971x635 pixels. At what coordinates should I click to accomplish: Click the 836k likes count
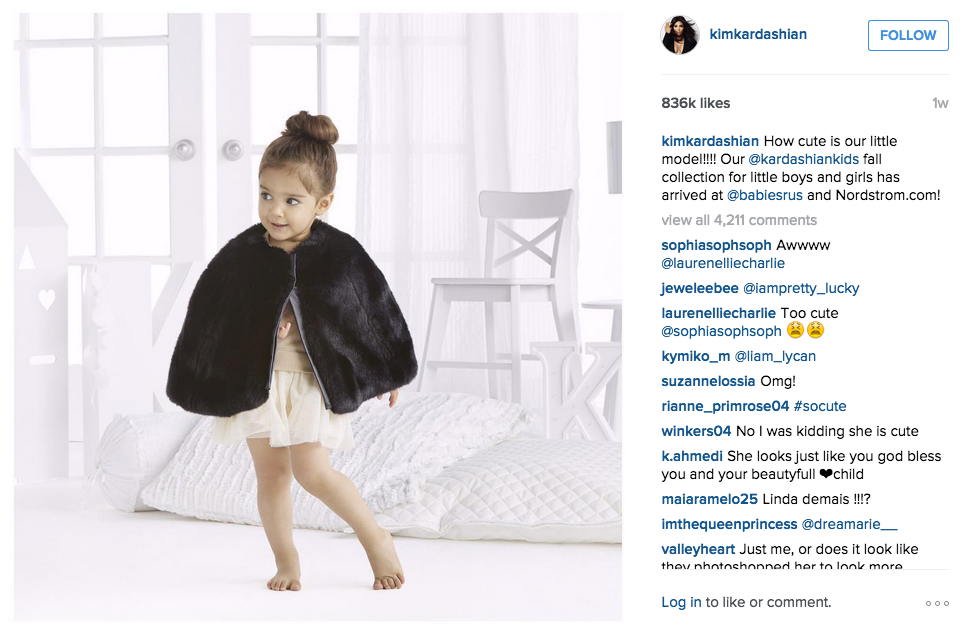(x=695, y=103)
